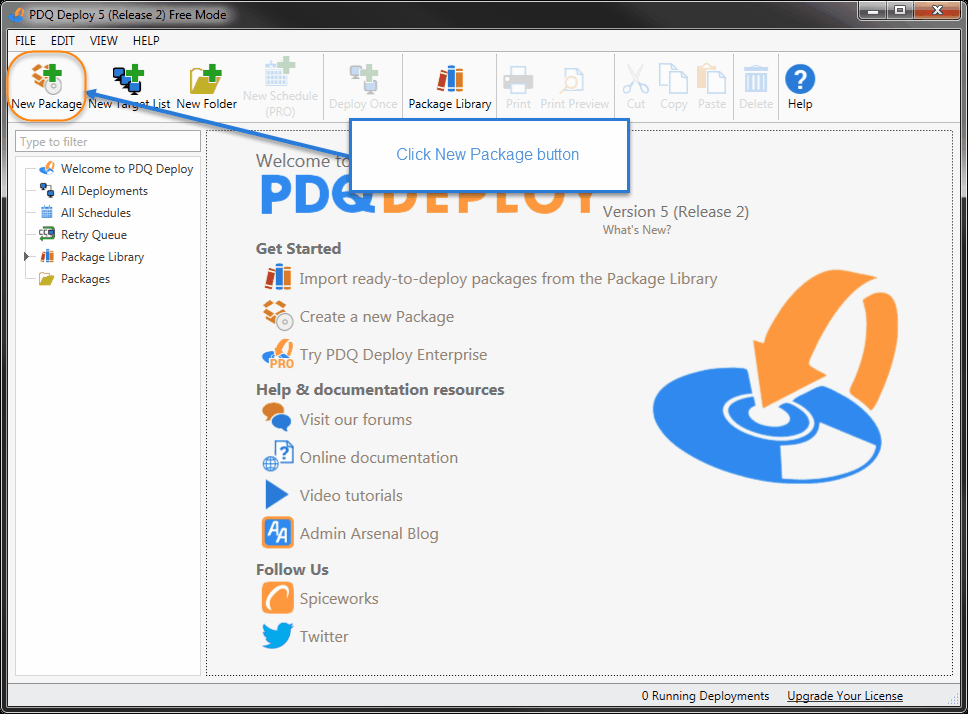The image size is (968, 714).
Task: Open the Spiceworks link
Action: click(339, 599)
